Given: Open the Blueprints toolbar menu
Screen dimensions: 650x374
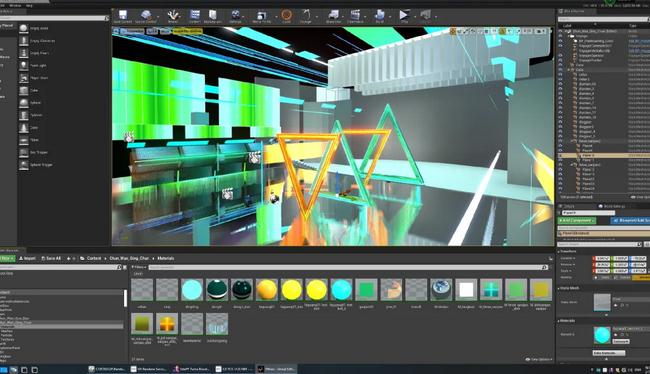Looking at the screenshot, I should (x=333, y=16).
